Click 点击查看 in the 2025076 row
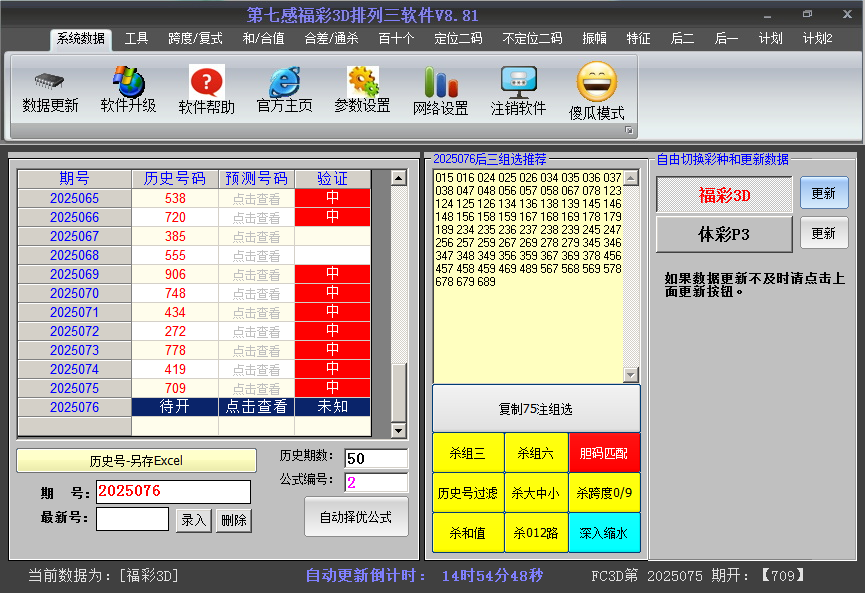865x593 pixels. pyautogui.click(x=257, y=407)
